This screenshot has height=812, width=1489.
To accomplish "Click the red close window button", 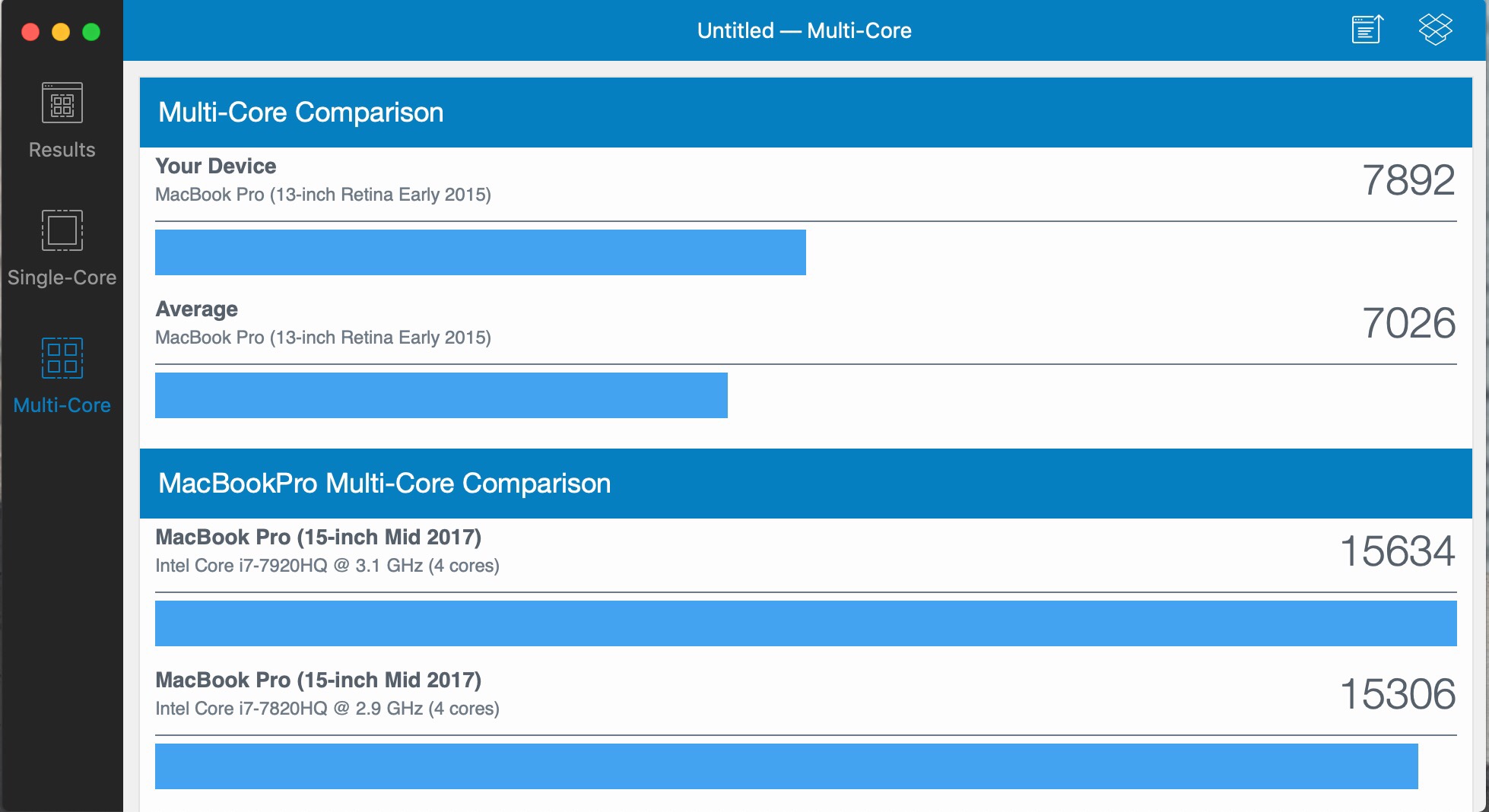I will click(30, 32).
